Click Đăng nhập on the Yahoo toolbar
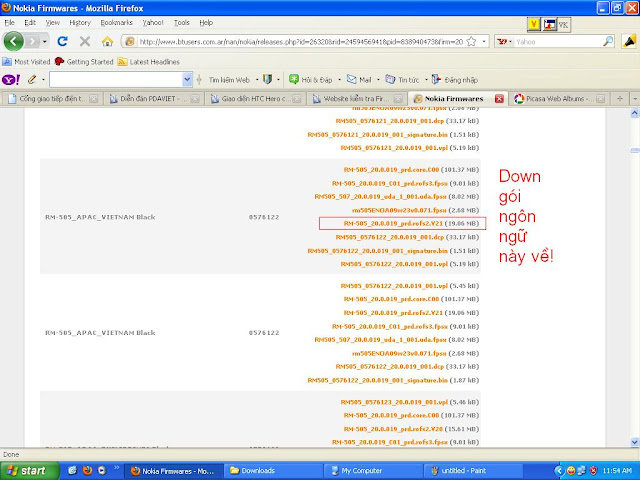640x480 pixels. click(x=455, y=80)
